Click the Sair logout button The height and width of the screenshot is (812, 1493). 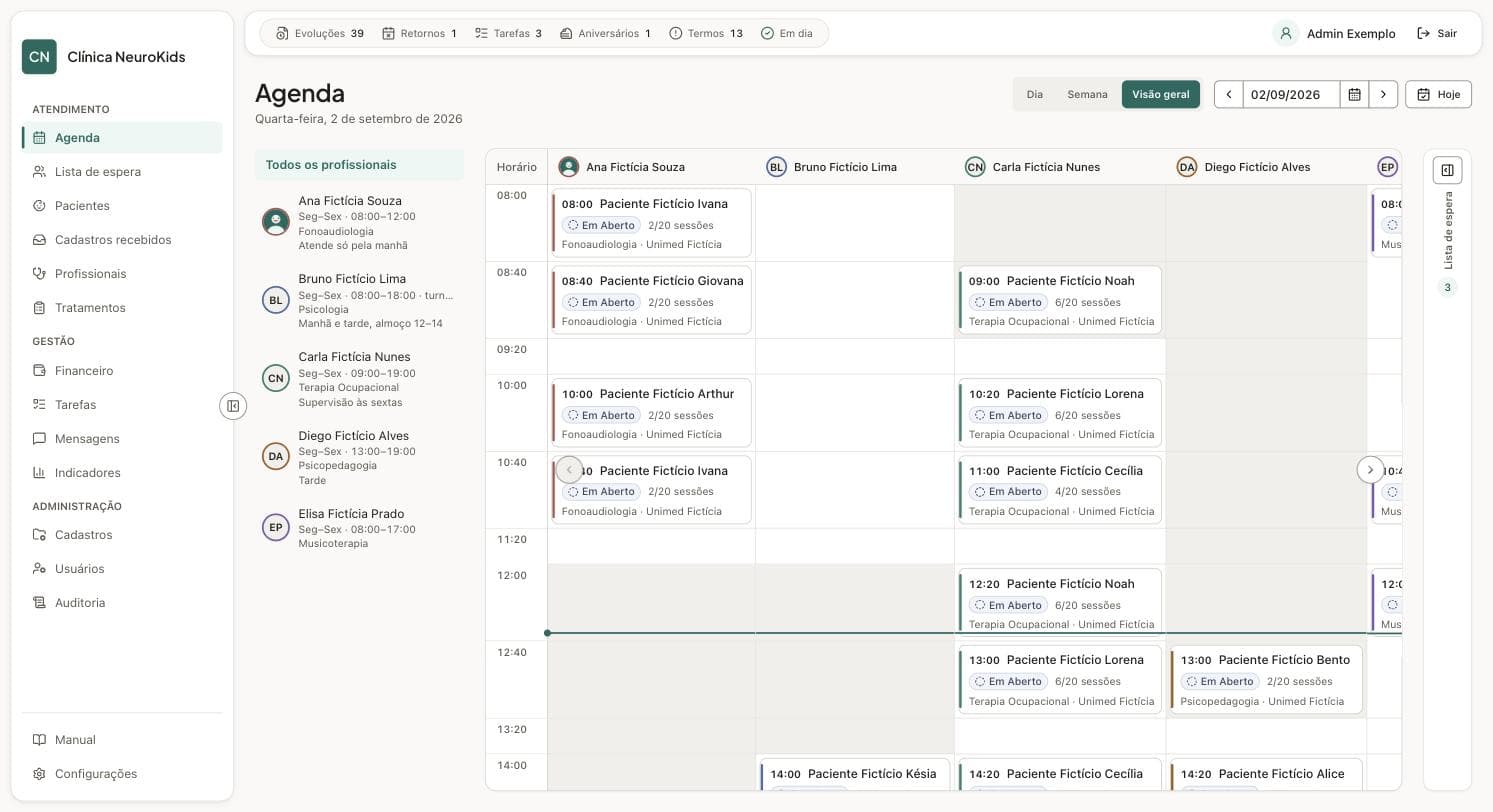click(1437, 33)
